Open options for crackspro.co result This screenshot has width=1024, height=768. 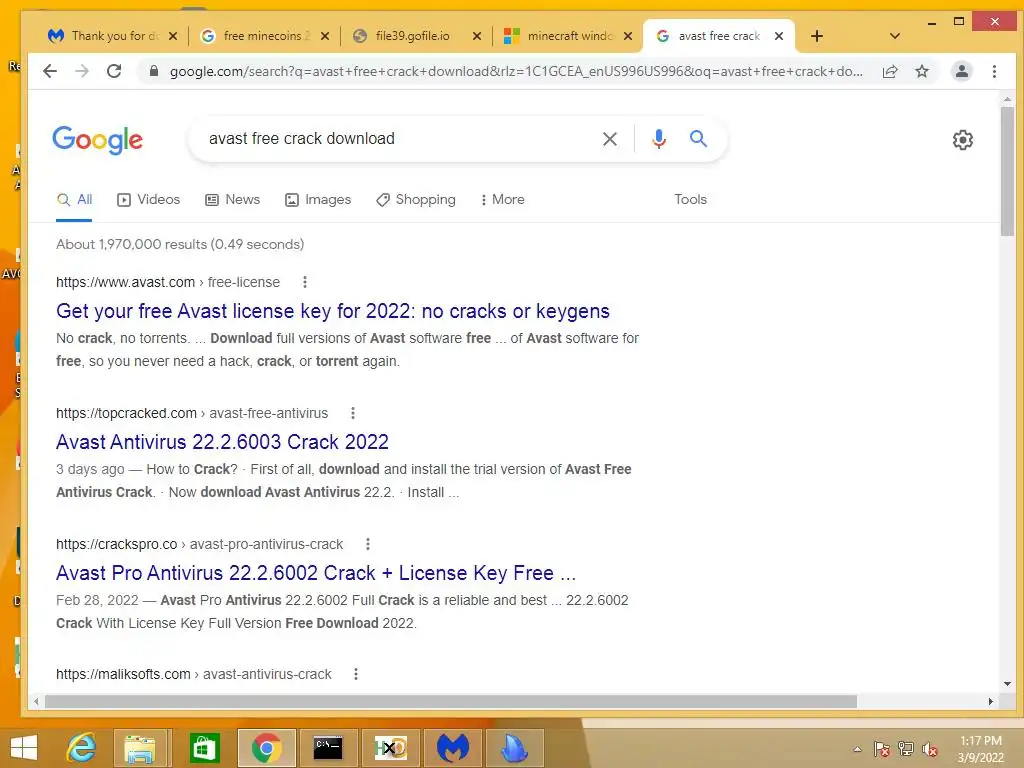click(368, 544)
